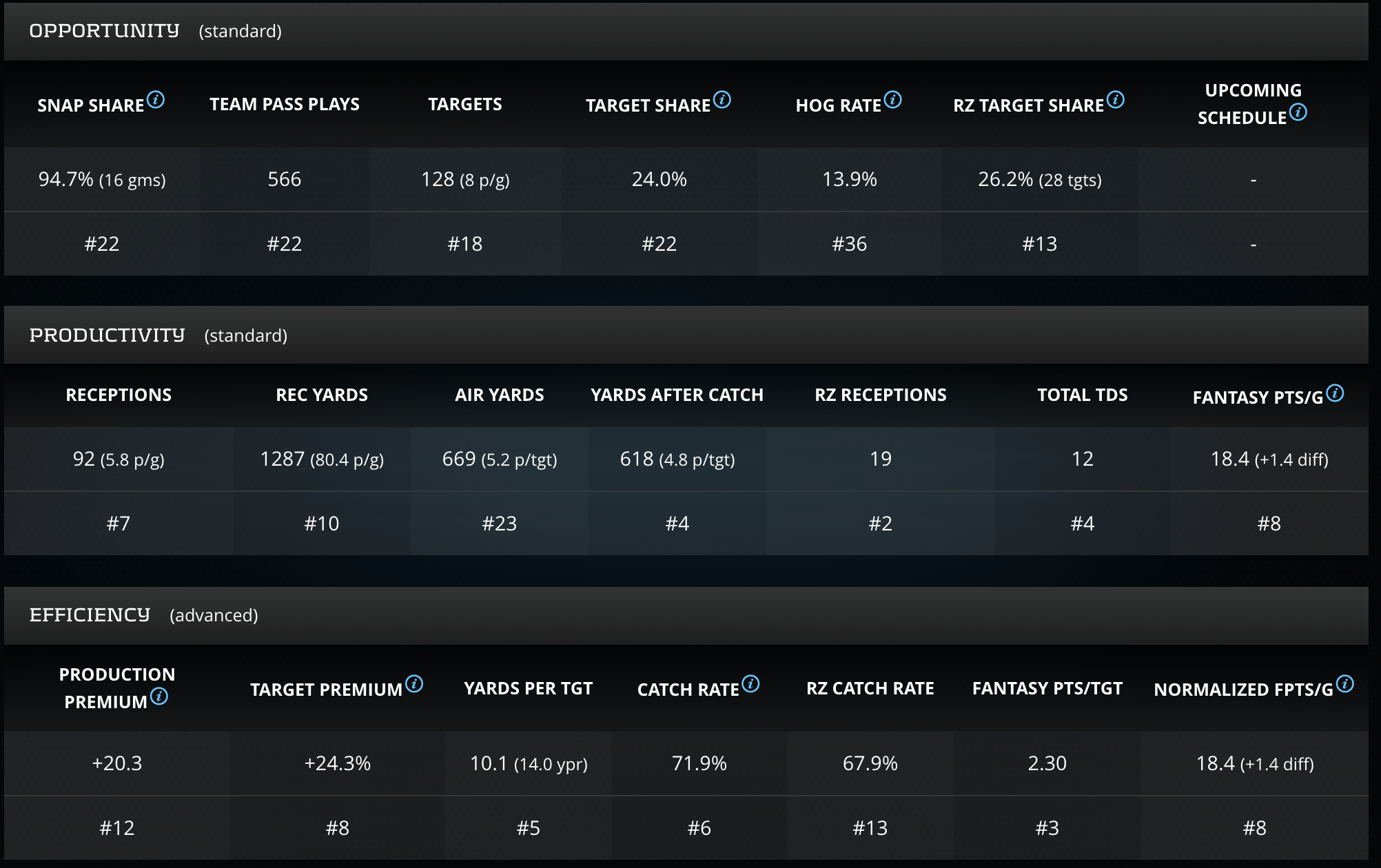
Task: Click the Rec Yards column header
Action: tap(322, 395)
